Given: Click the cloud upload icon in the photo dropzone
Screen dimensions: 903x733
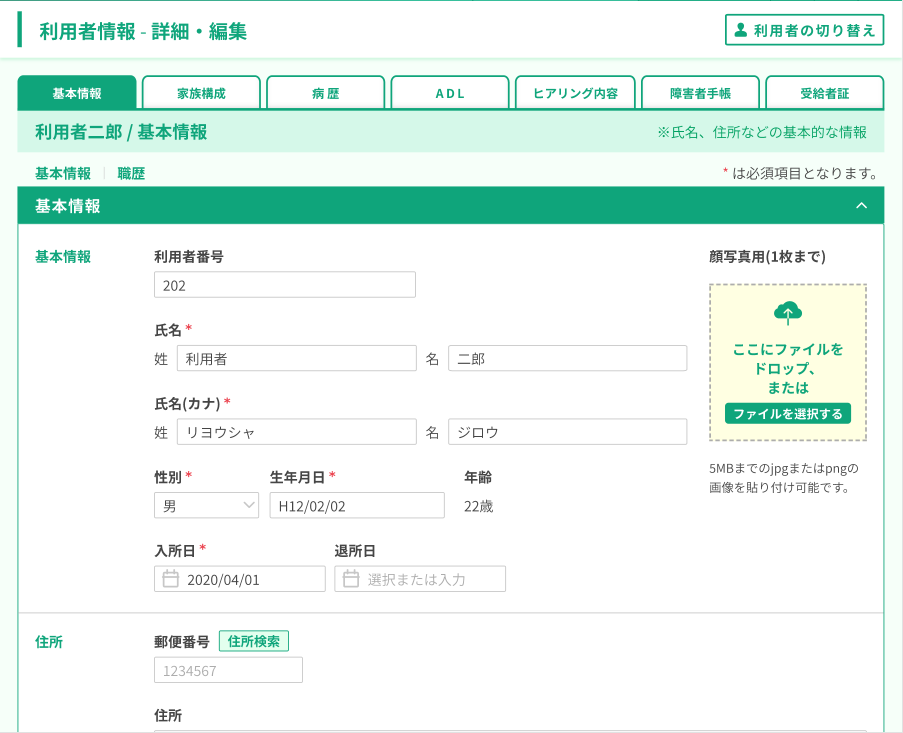Looking at the screenshot, I should pyautogui.click(x=788, y=313).
